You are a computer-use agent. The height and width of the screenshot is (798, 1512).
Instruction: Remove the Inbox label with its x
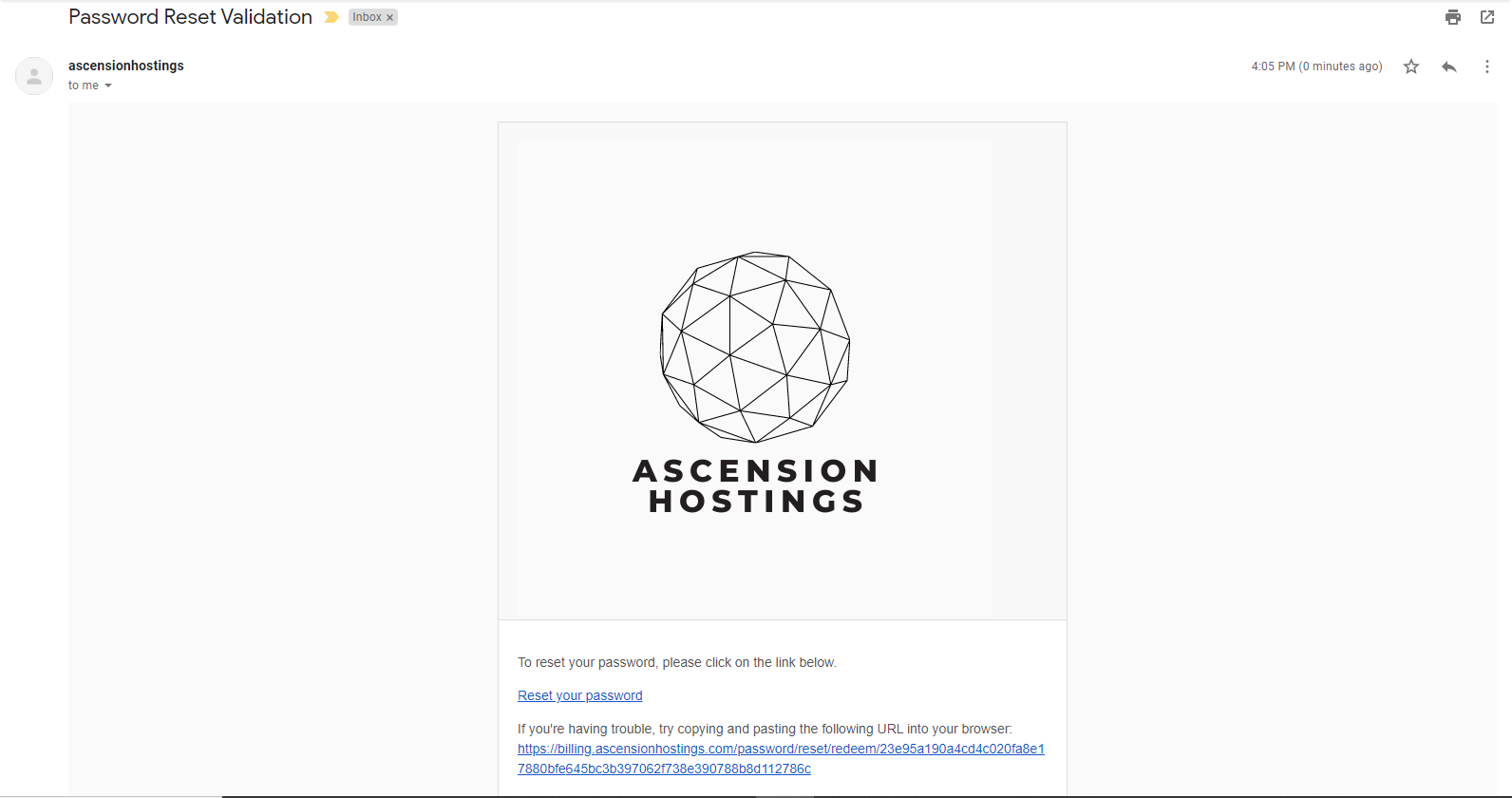389,18
